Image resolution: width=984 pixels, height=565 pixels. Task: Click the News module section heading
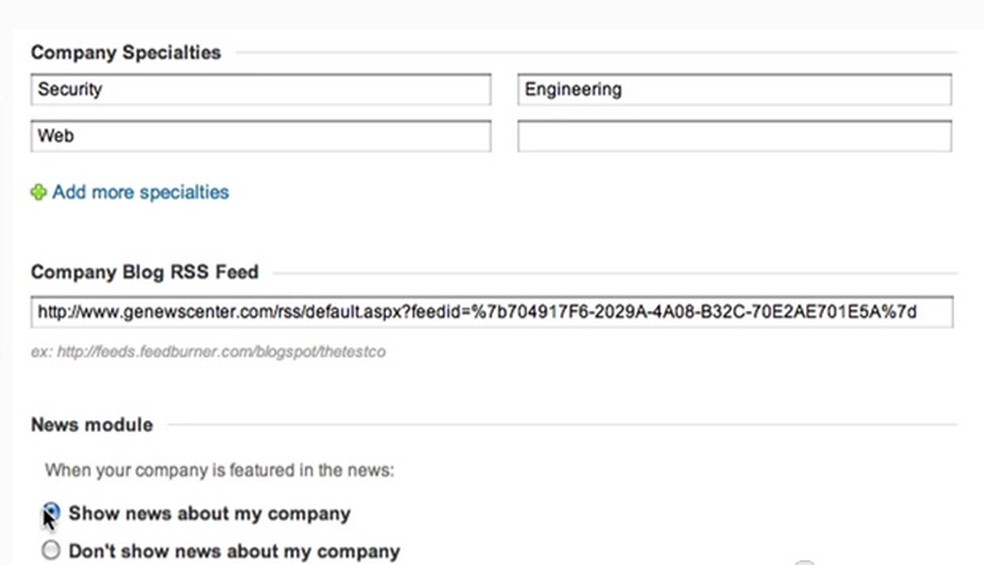click(92, 425)
